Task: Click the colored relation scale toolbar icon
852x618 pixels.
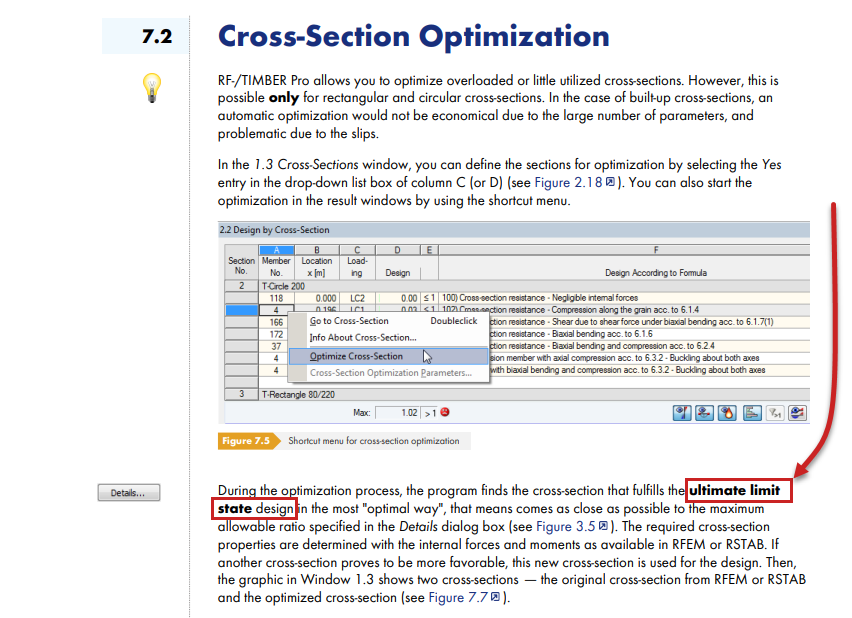Action: (x=751, y=412)
